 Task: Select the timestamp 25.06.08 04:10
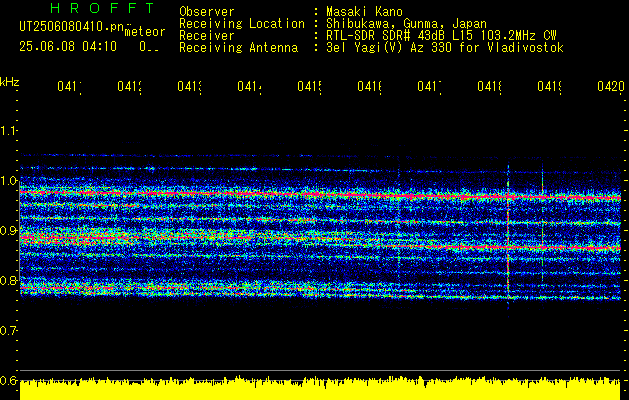click(x=68, y=46)
